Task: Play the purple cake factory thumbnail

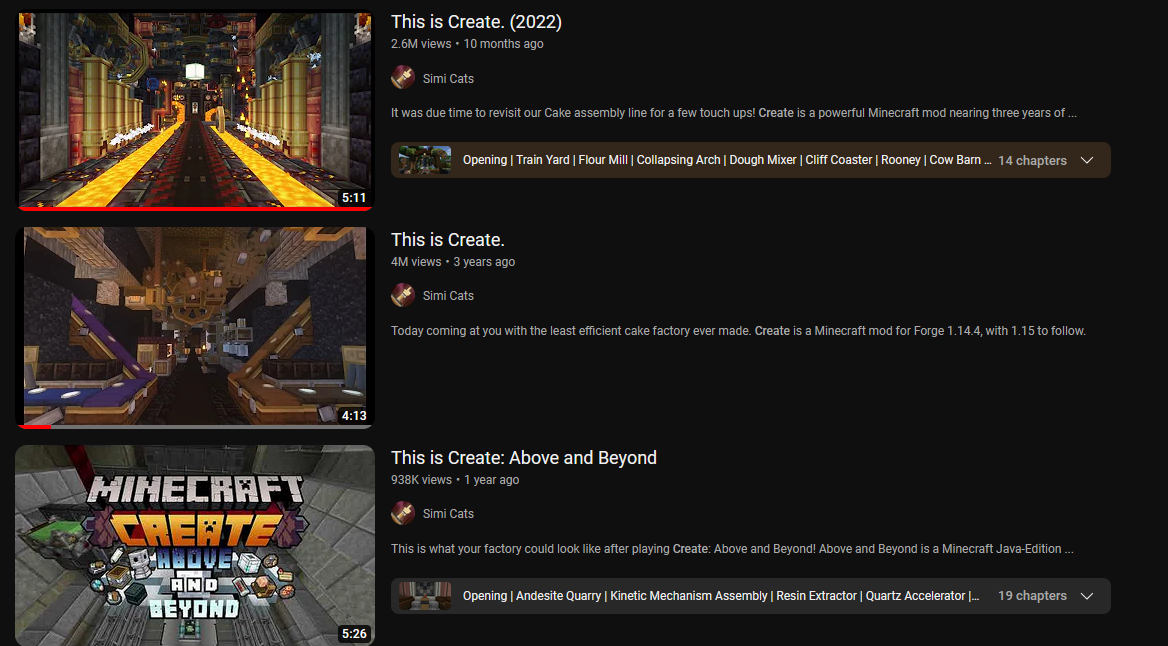Action: click(194, 328)
